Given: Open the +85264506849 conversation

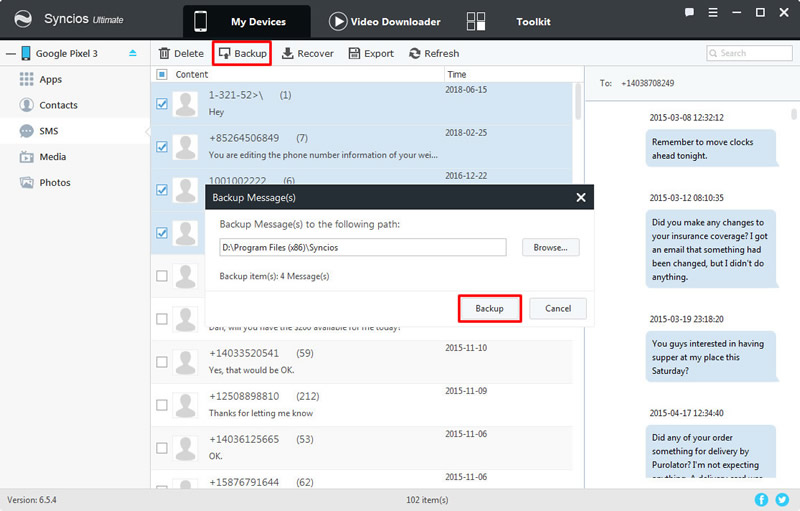Looking at the screenshot, I should click(x=362, y=147).
